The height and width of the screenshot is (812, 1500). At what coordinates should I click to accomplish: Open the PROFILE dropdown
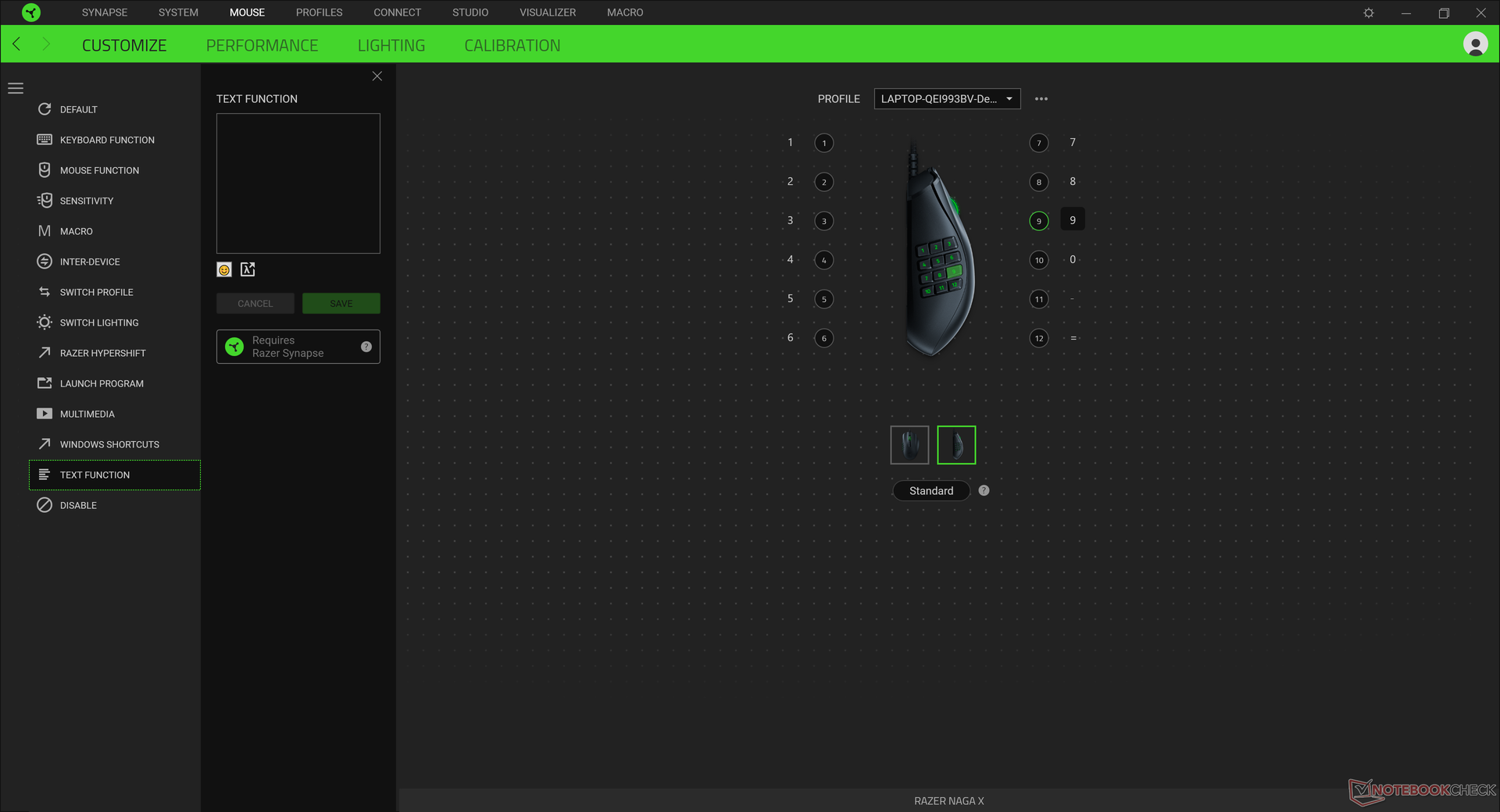947,99
